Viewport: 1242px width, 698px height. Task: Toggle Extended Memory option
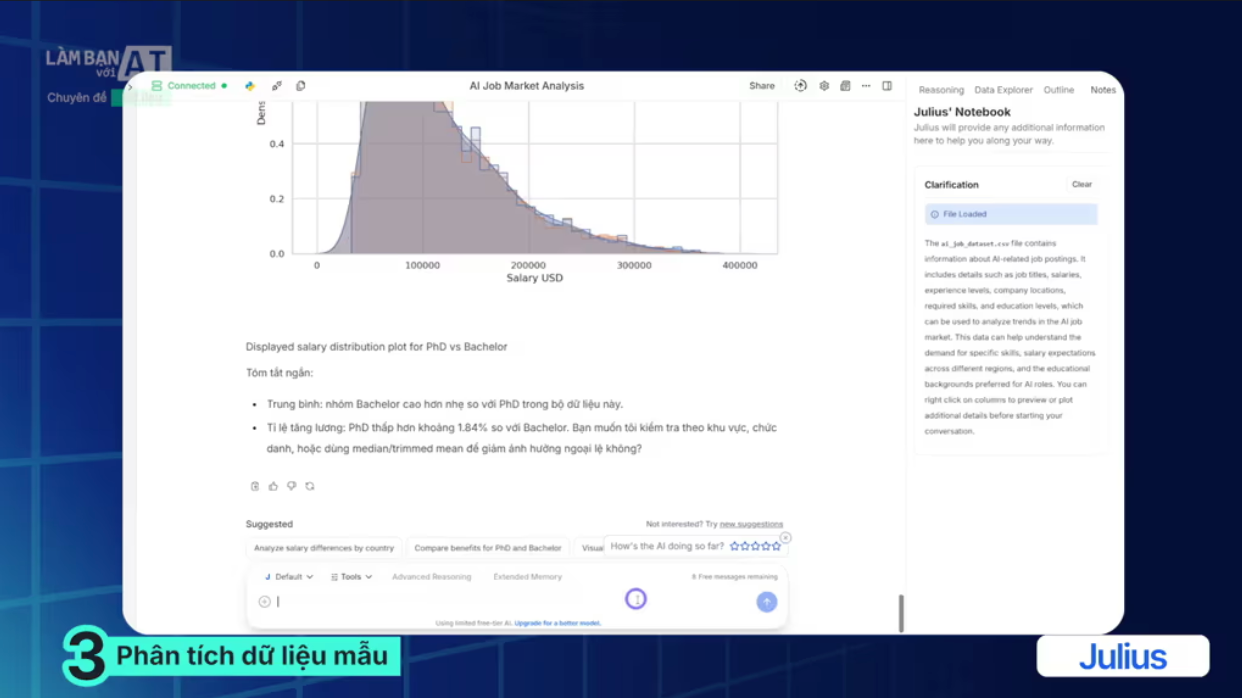(x=527, y=577)
